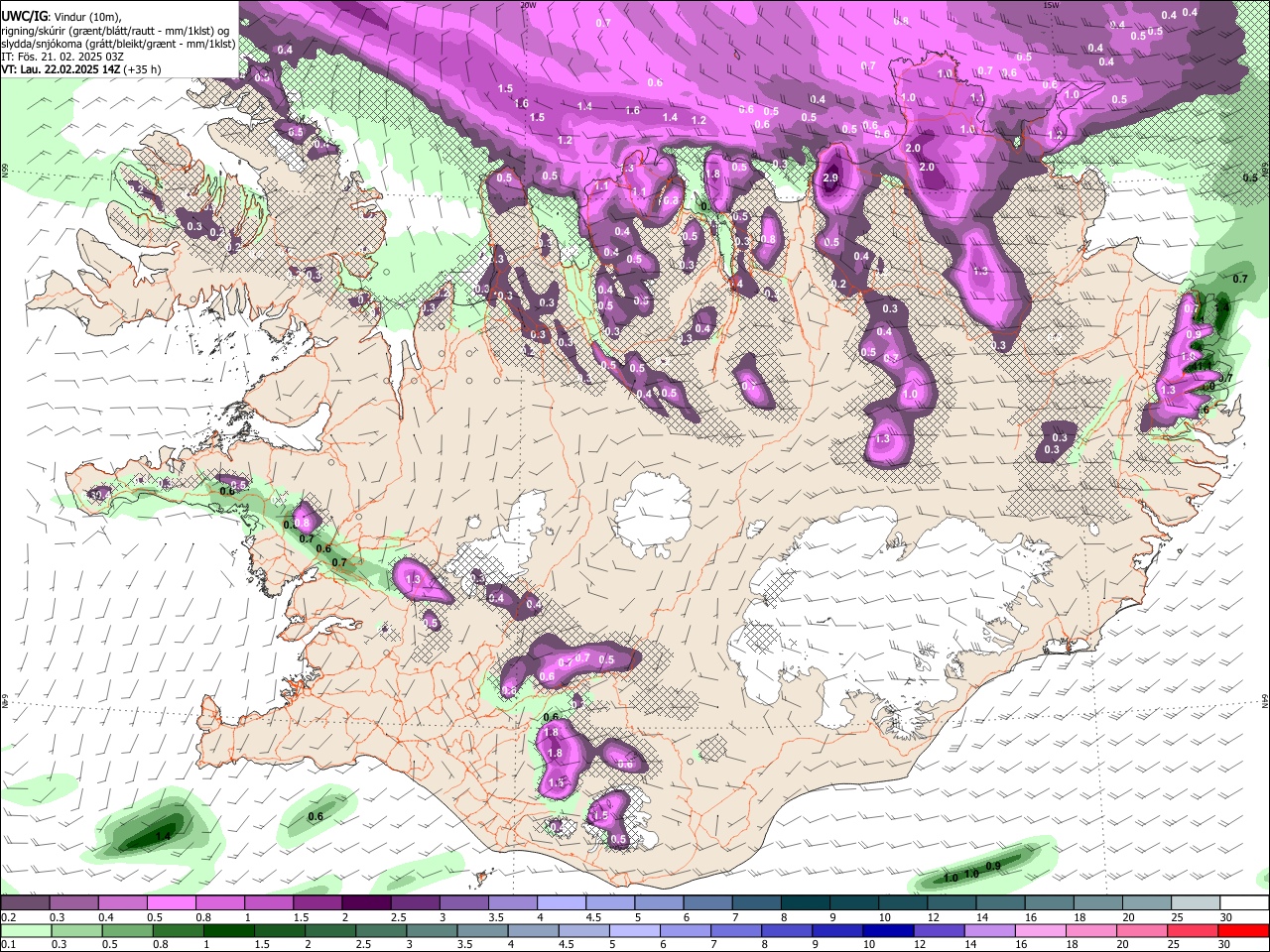1270x952 pixels.
Task: Pick upper legend swatch labeled 0.2
Action: [25, 902]
